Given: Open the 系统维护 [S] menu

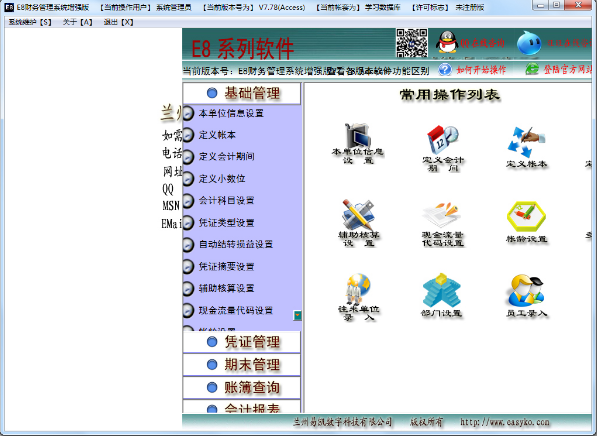Looking at the screenshot, I should [x=30, y=22].
